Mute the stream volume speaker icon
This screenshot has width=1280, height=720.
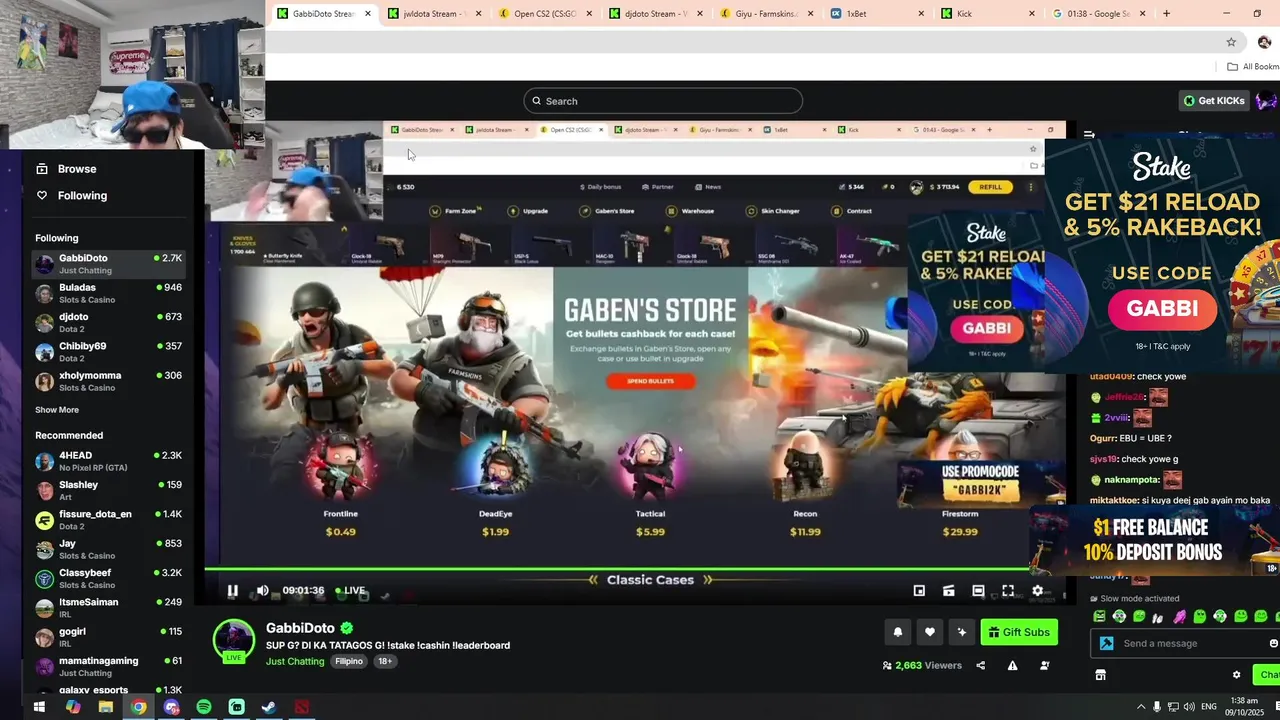click(262, 591)
